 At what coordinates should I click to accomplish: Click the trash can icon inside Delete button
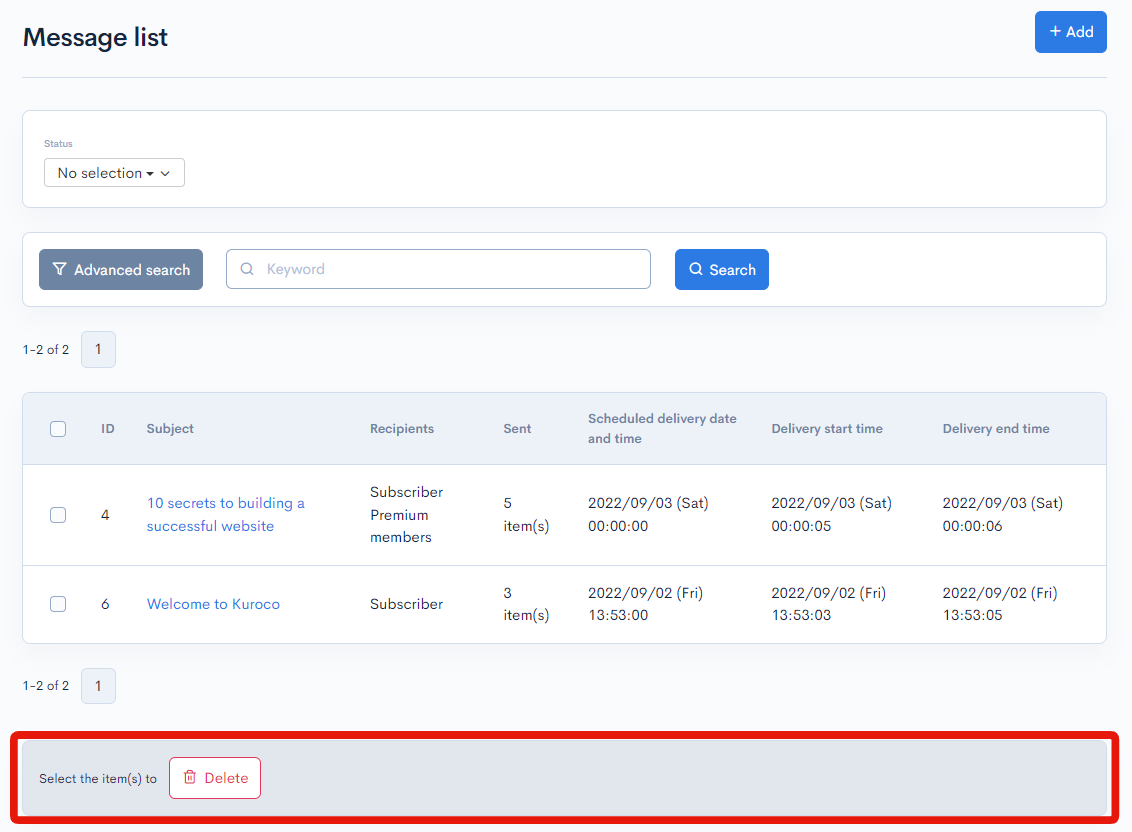coord(190,776)
